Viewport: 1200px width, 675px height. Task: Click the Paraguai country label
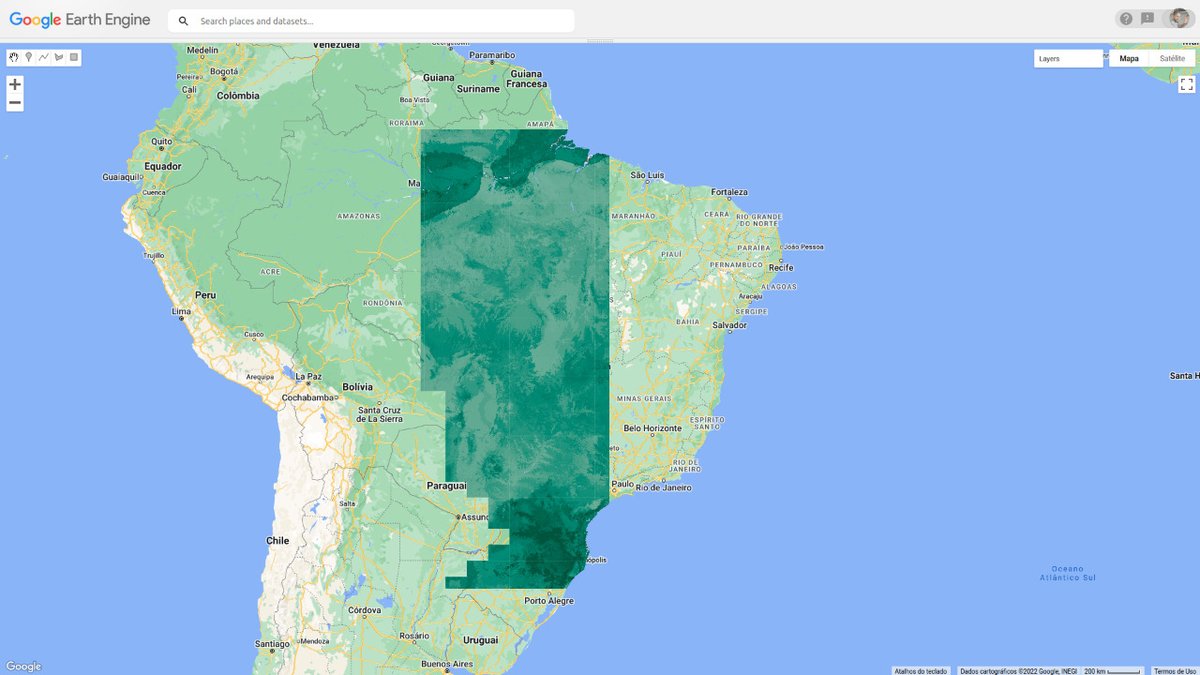(446, 485)
